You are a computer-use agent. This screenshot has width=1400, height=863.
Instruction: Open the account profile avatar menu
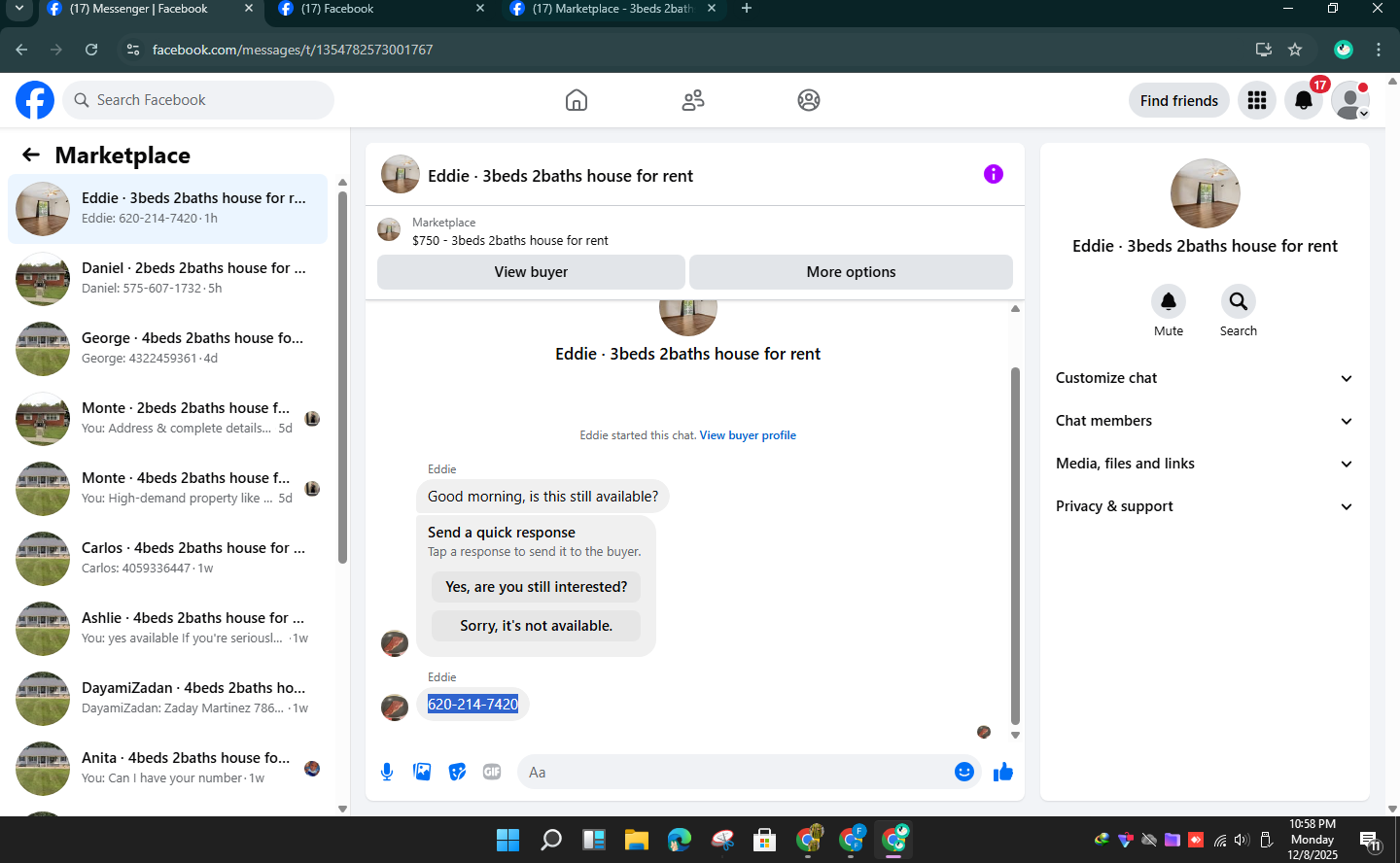1350,100
